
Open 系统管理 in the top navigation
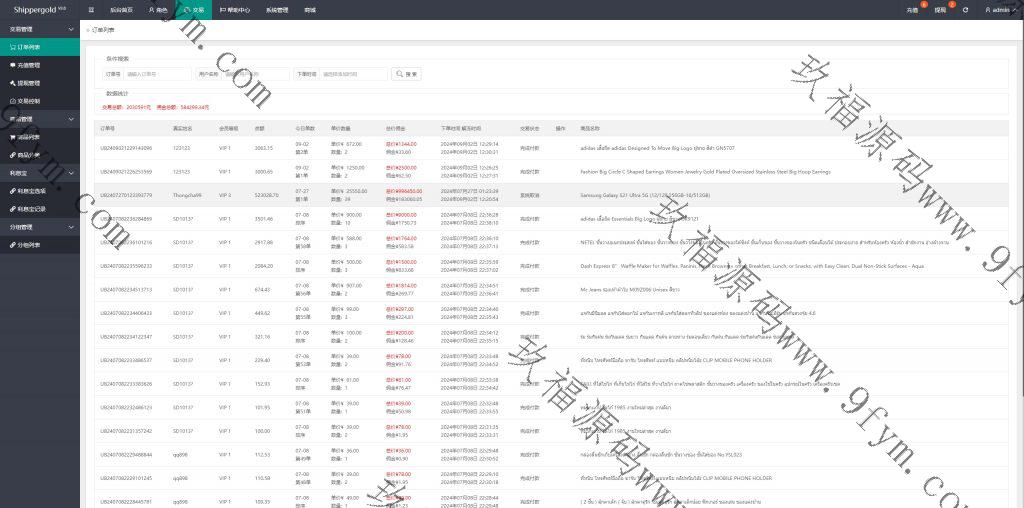click(277, 9)
